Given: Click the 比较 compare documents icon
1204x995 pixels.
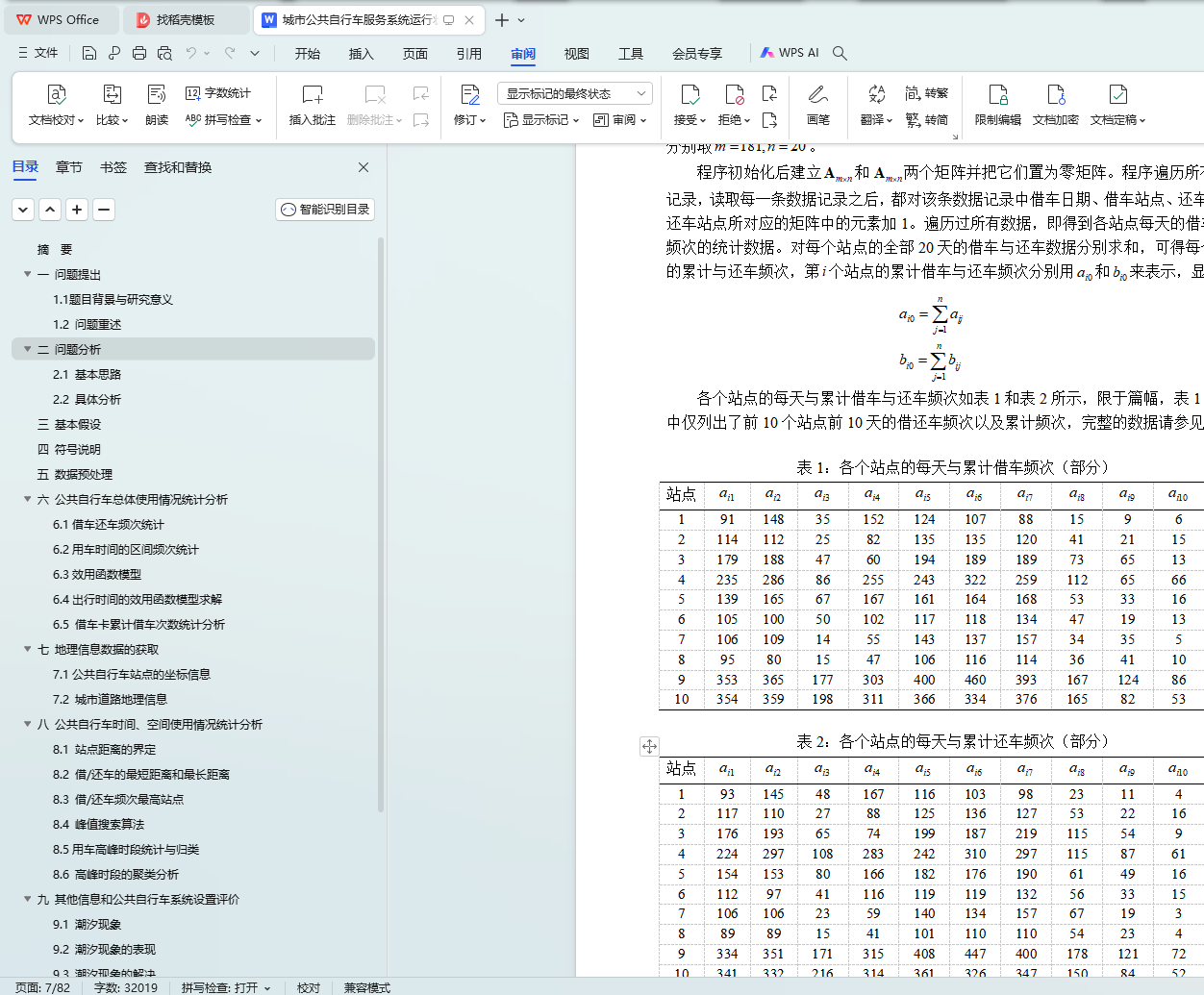Looking at the screenshot, I should (x=112, y=94).
